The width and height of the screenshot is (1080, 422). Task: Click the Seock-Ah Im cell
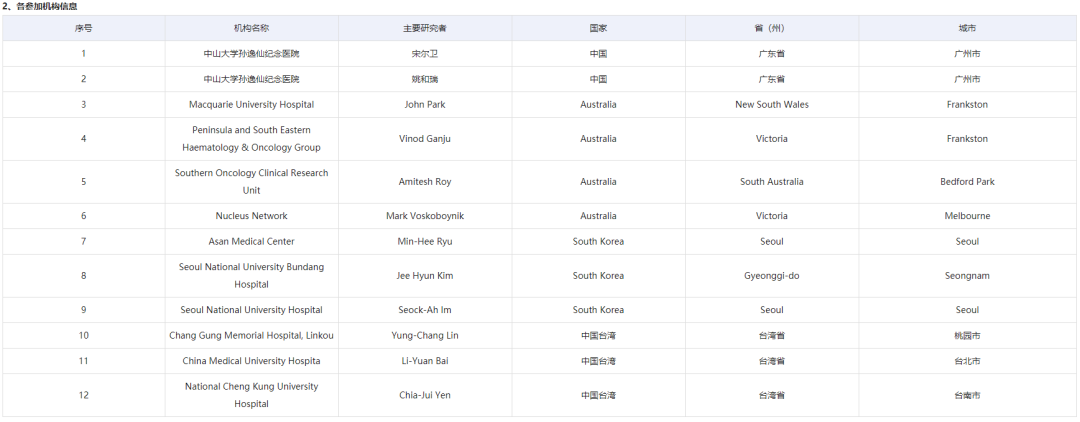tap(425, 310)
